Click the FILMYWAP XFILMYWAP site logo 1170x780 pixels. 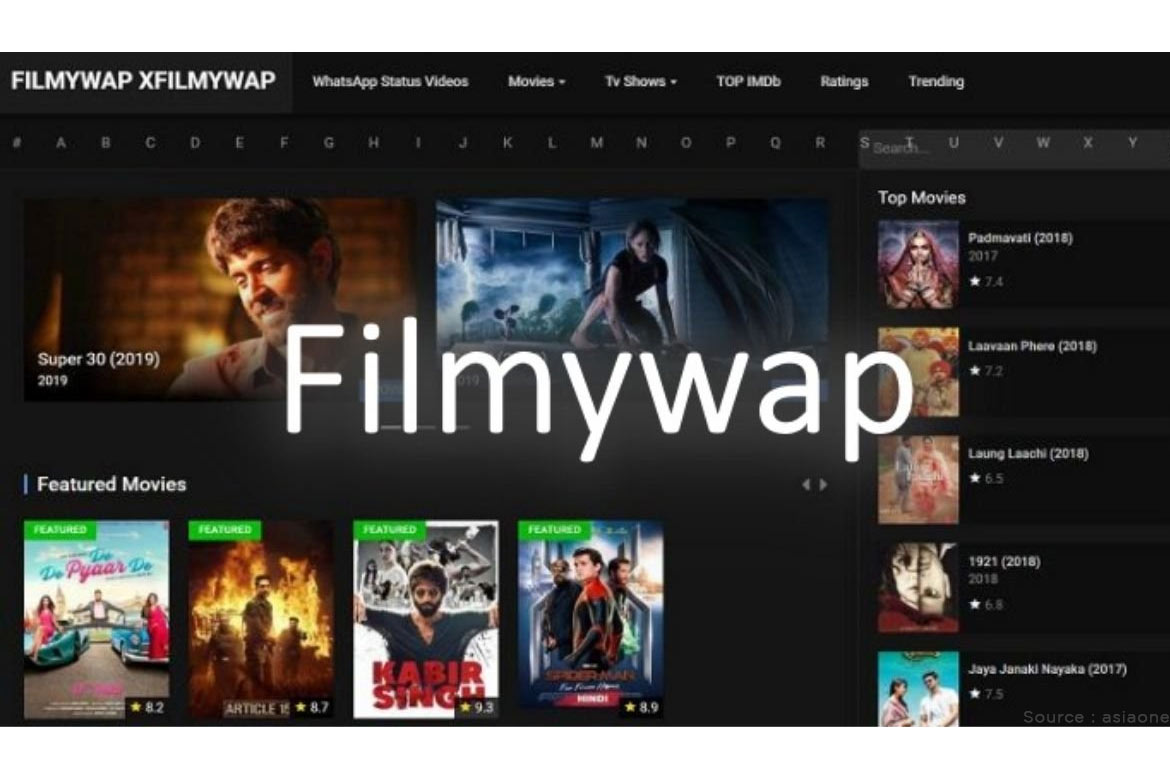[143, 81]
